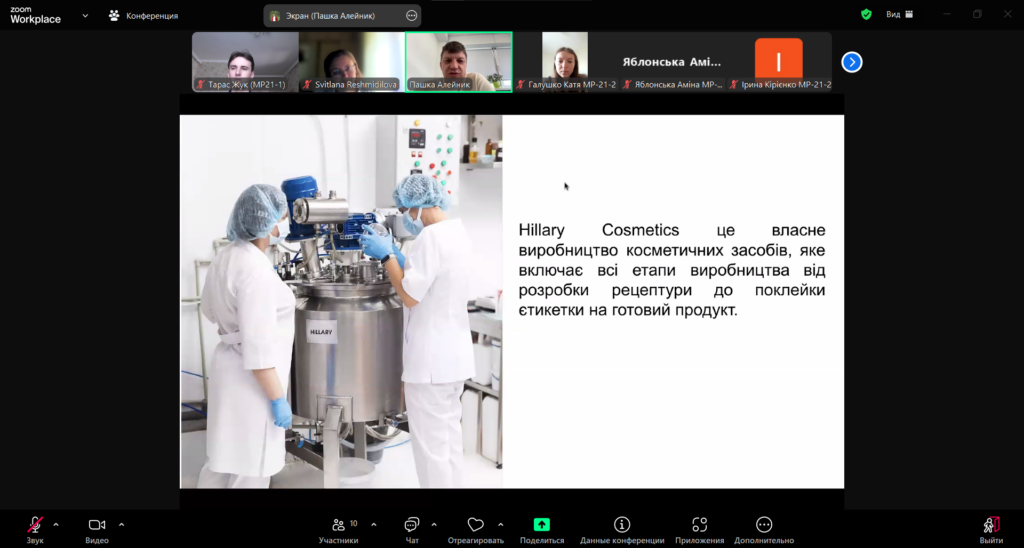
Task: Start sharing with the green Поделиться button
Action: pos(541,526)
